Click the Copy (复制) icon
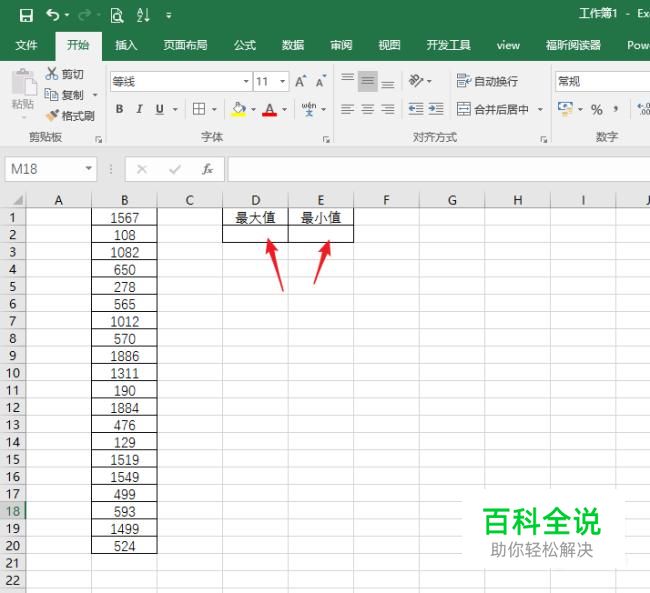This screenshot has height=593, width=650. coord(51,95)
